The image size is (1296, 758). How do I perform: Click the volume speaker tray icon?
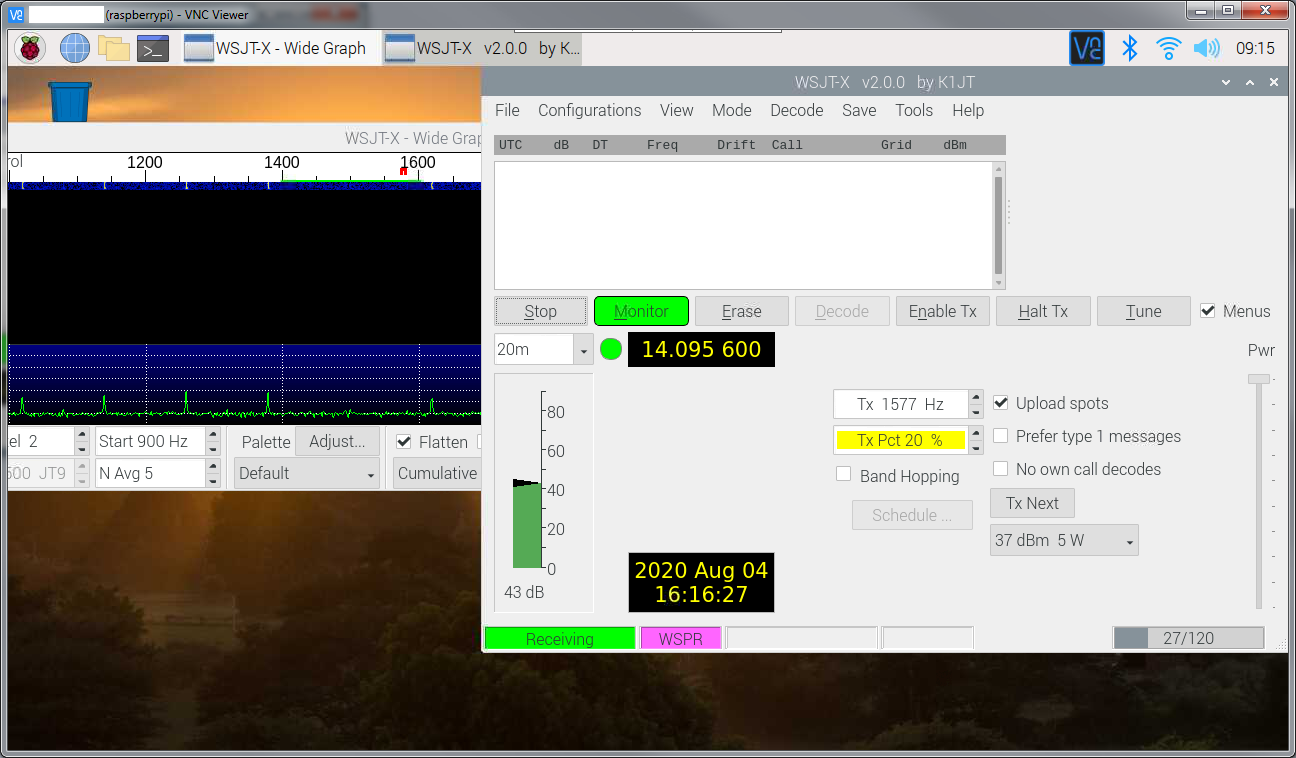click(1207, 48)
